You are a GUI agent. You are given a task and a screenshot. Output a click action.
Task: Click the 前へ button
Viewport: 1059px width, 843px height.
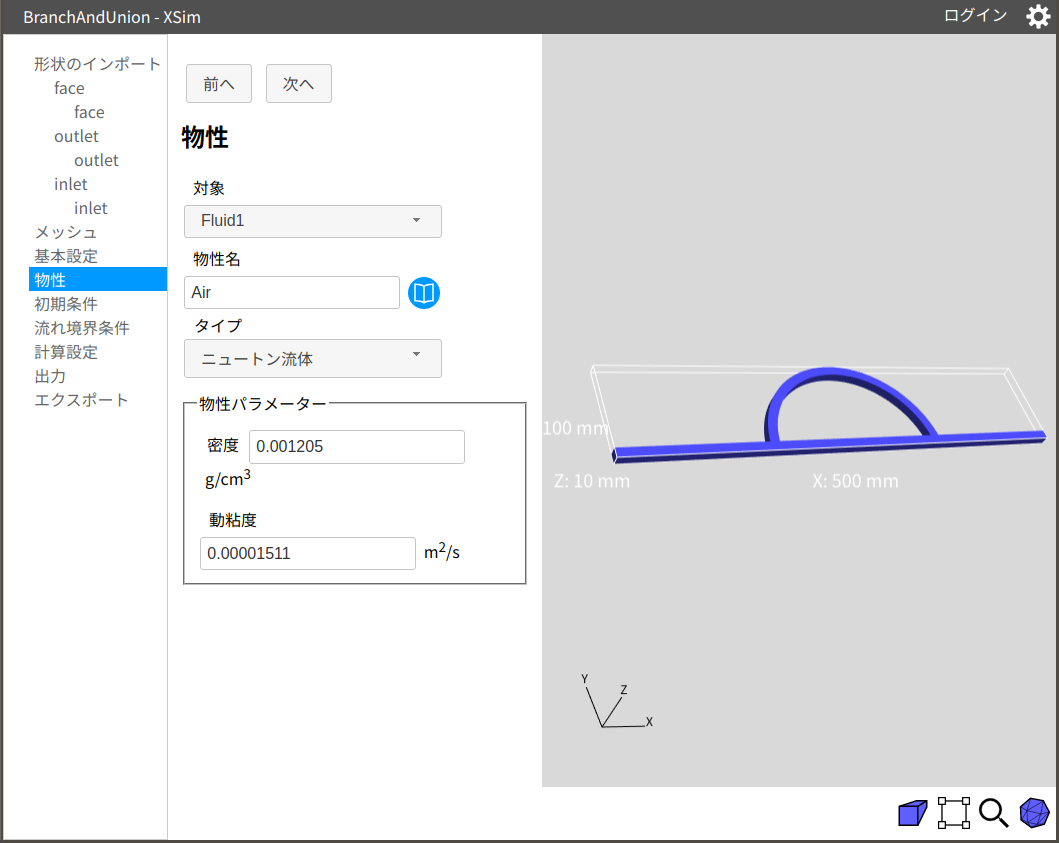click(219, 84)
